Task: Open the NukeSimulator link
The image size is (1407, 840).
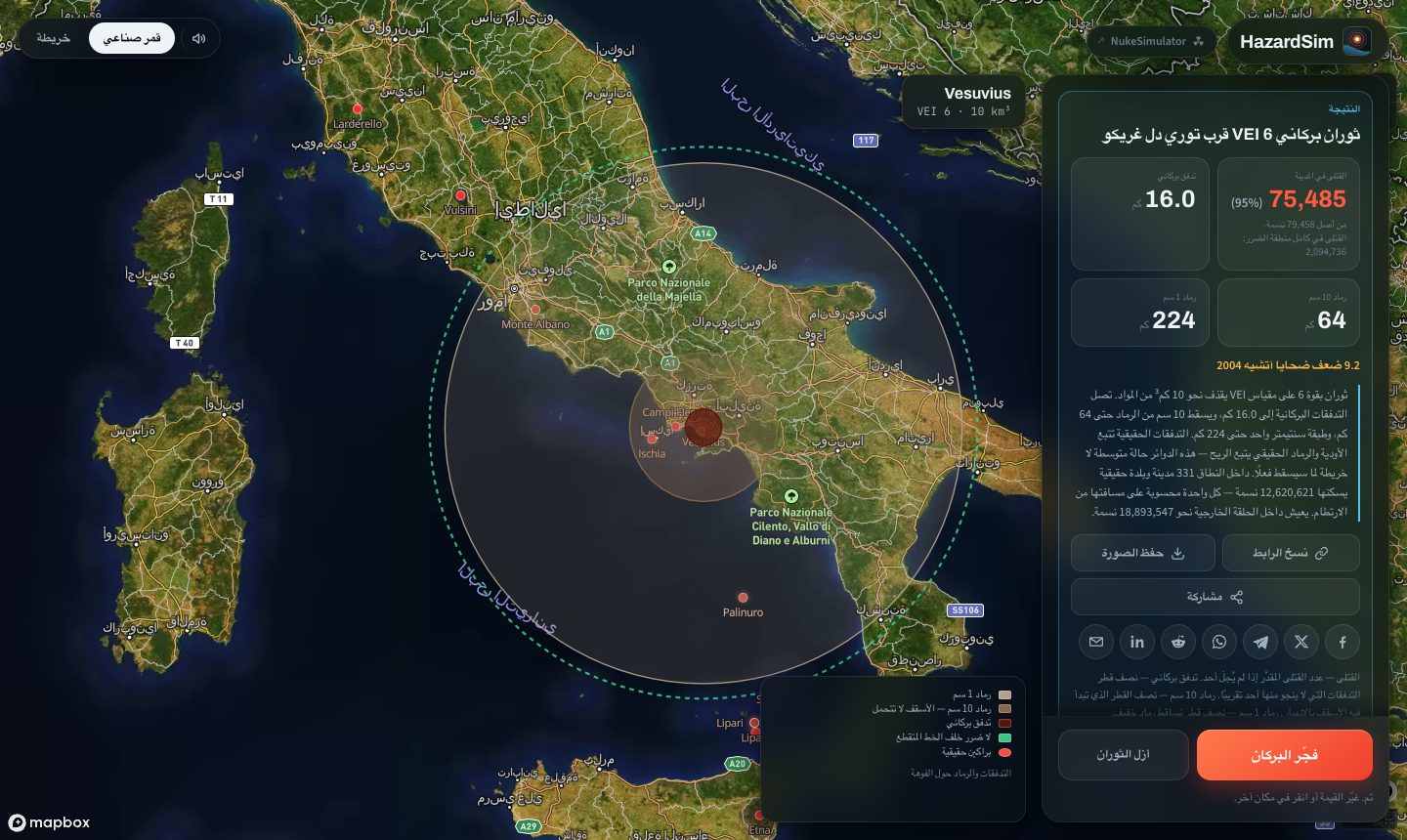Action: 1152,41
